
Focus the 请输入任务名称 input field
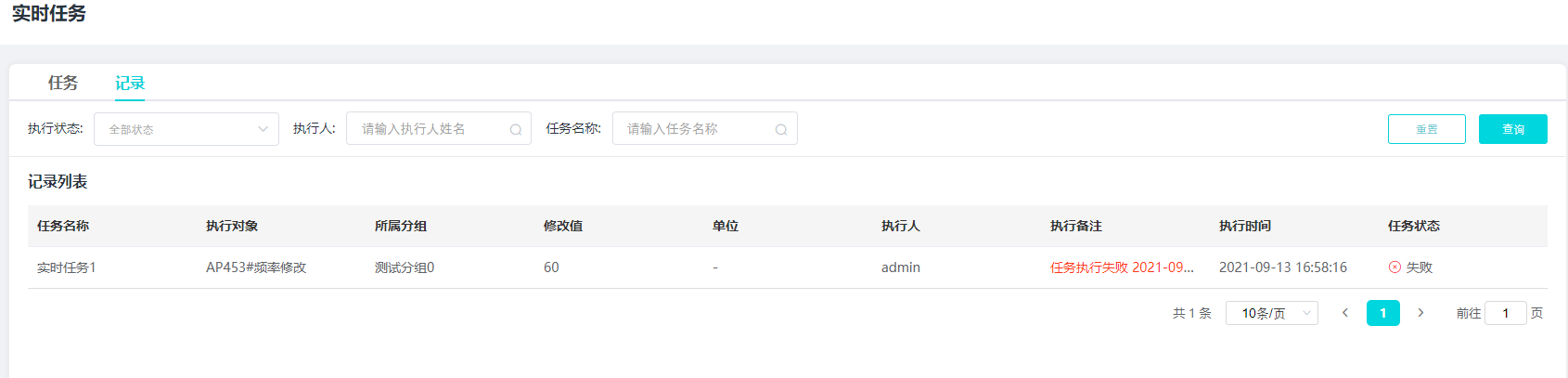[x=705, y=129]
